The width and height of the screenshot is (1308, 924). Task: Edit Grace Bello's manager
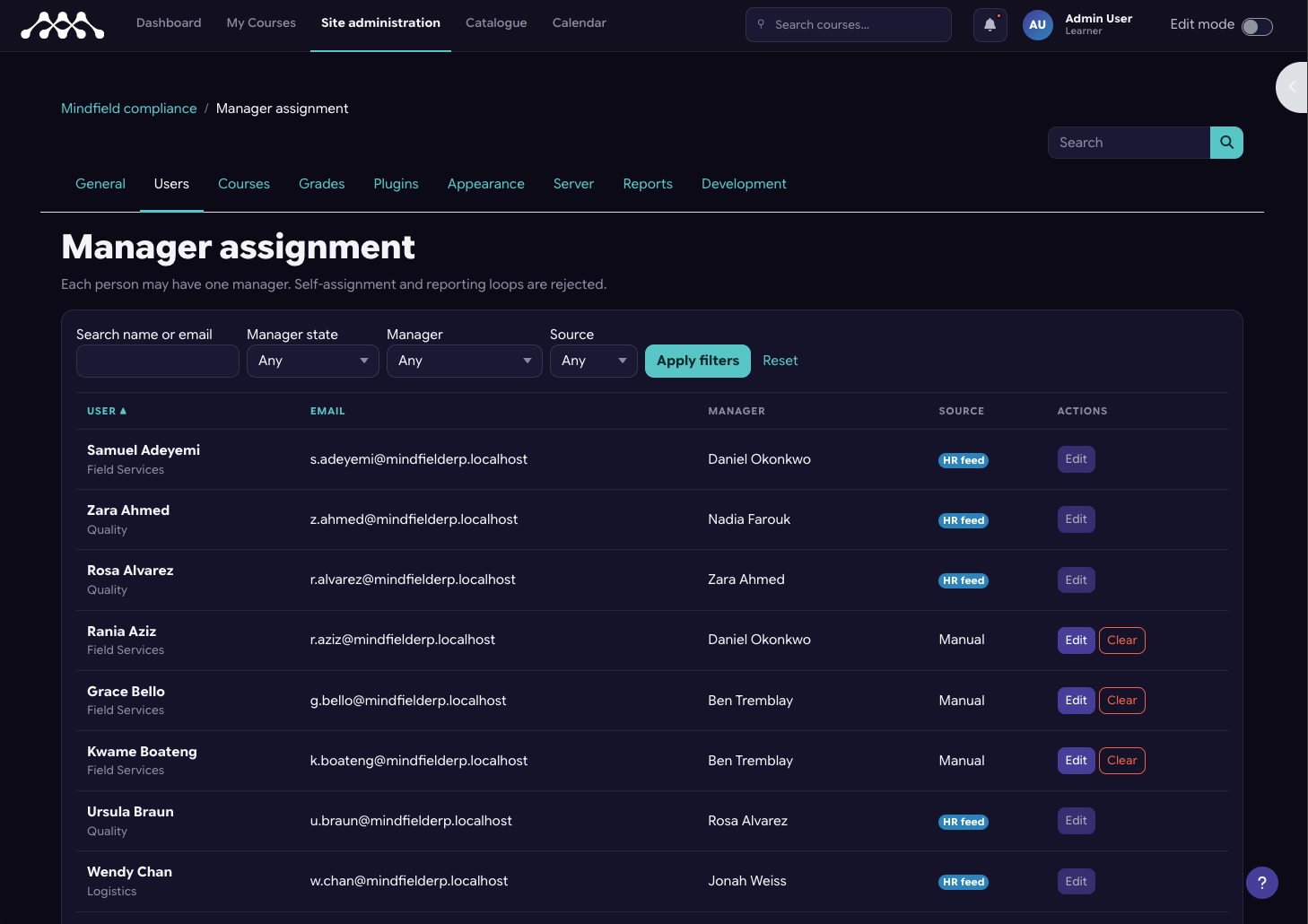(x=1077, y=701)
